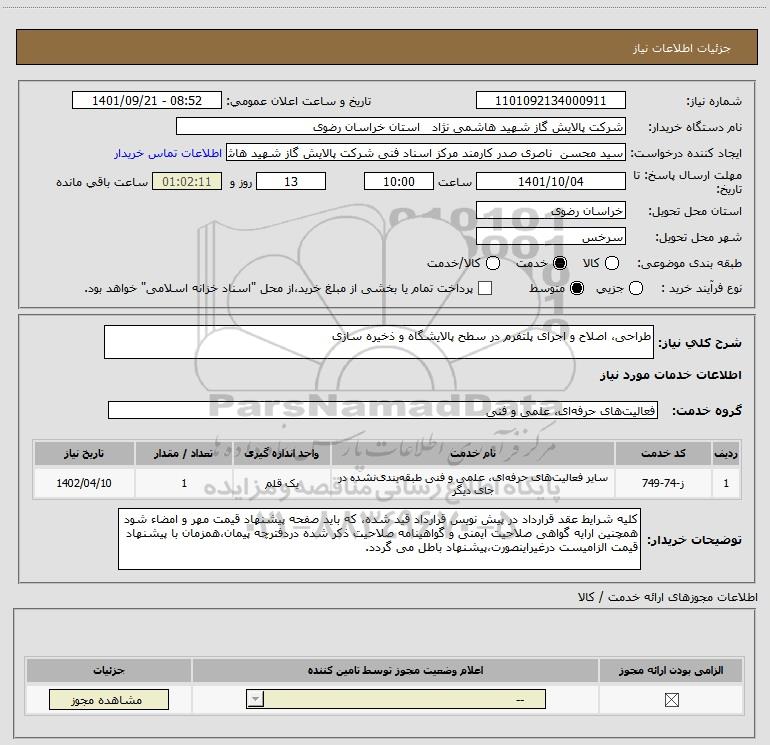The height and width of the screenshot is (745, 770).
Task: Open the permit status combo box
Action: click(x=396, y=699)
